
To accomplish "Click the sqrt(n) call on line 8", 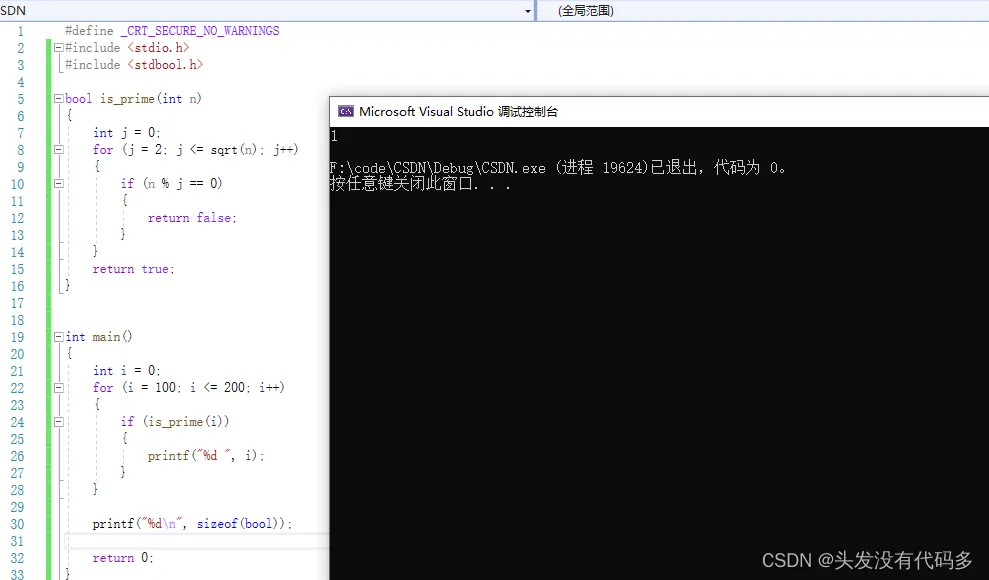I will (233, 150).
